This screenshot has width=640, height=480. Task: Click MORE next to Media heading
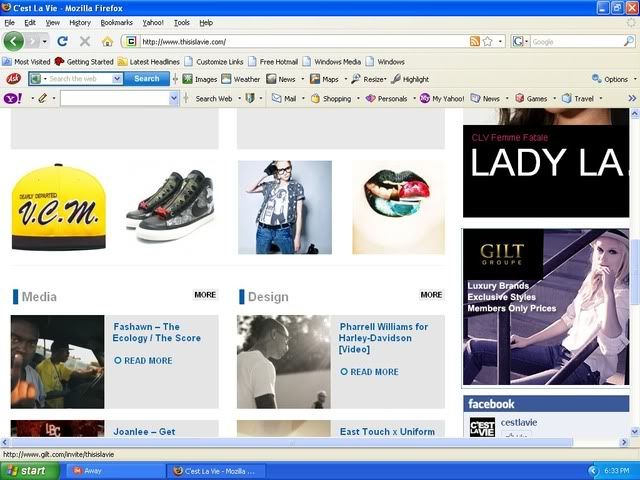pyautogui.click(x=205, y=295)
